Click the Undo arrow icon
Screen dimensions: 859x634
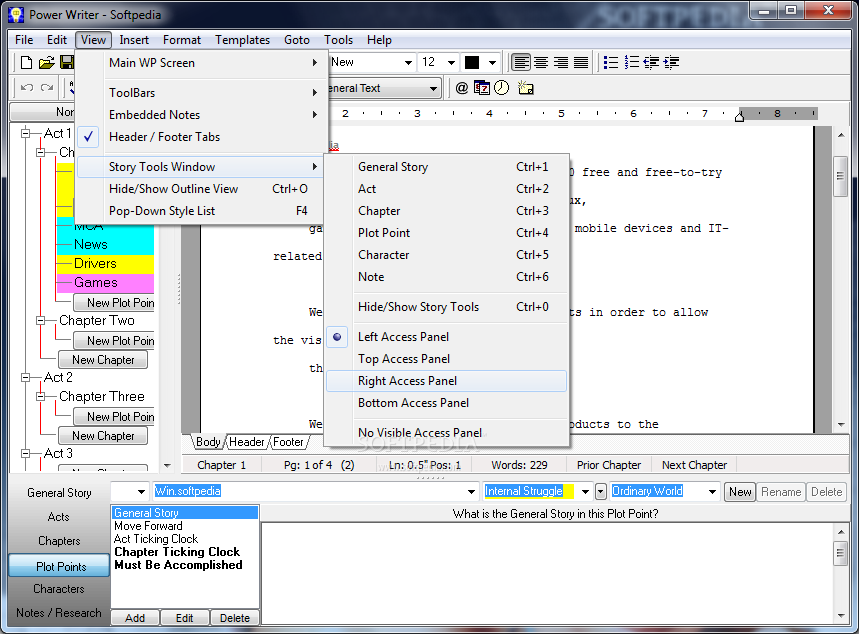coord(27,88)
